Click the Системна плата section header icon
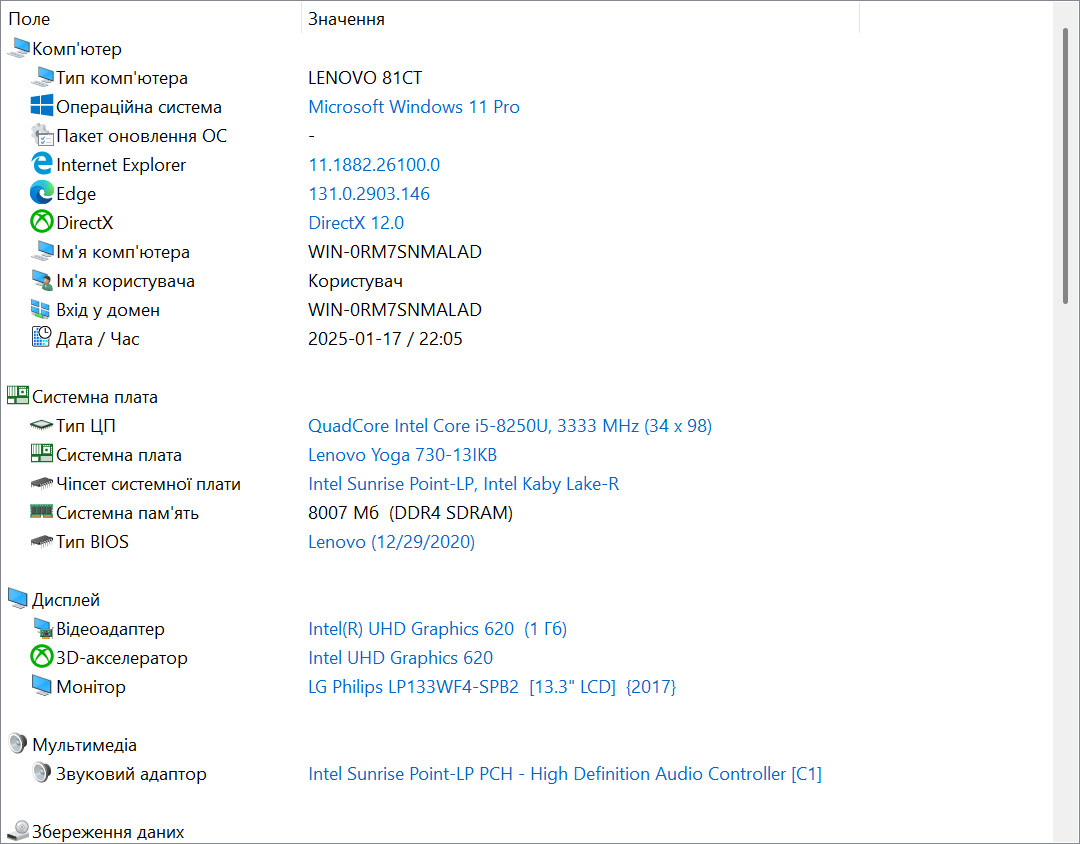1080x844 pixels. pyautogui.click(x=18, y=395)
